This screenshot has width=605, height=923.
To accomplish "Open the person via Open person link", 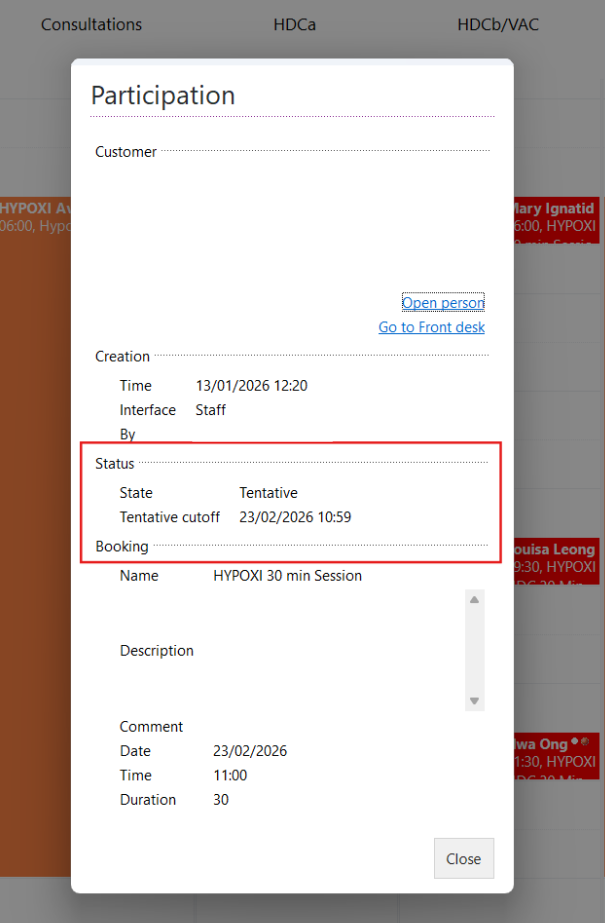I will point(443,302).
